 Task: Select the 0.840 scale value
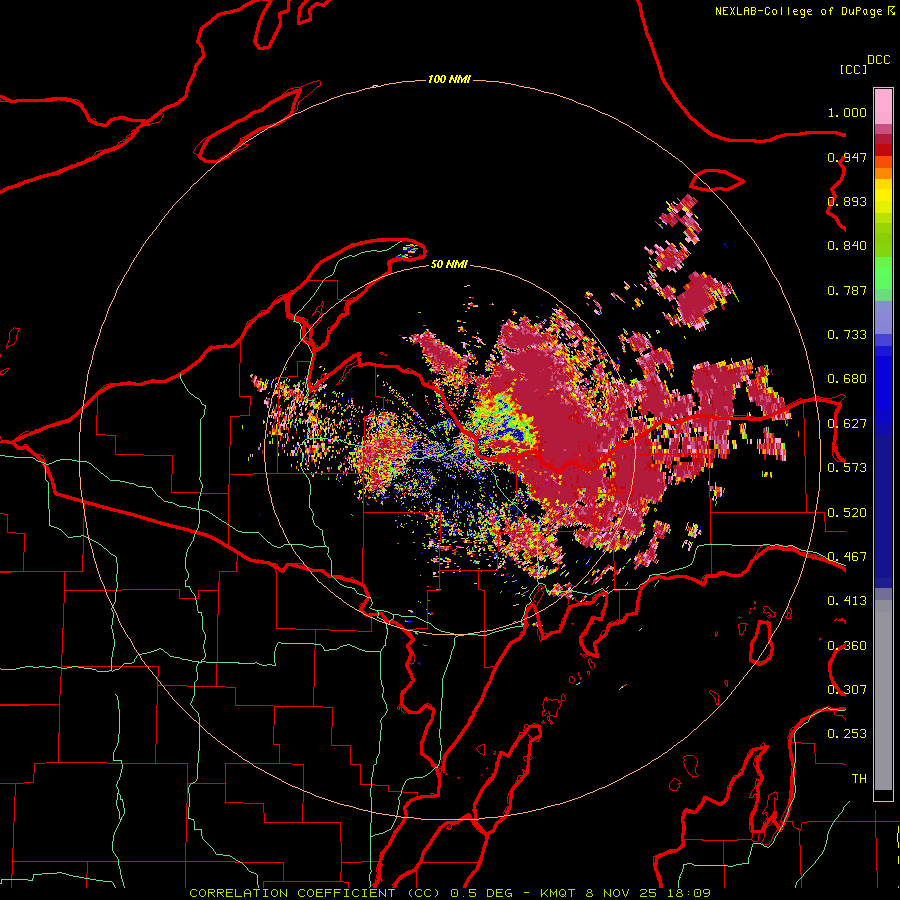[847, 246]
